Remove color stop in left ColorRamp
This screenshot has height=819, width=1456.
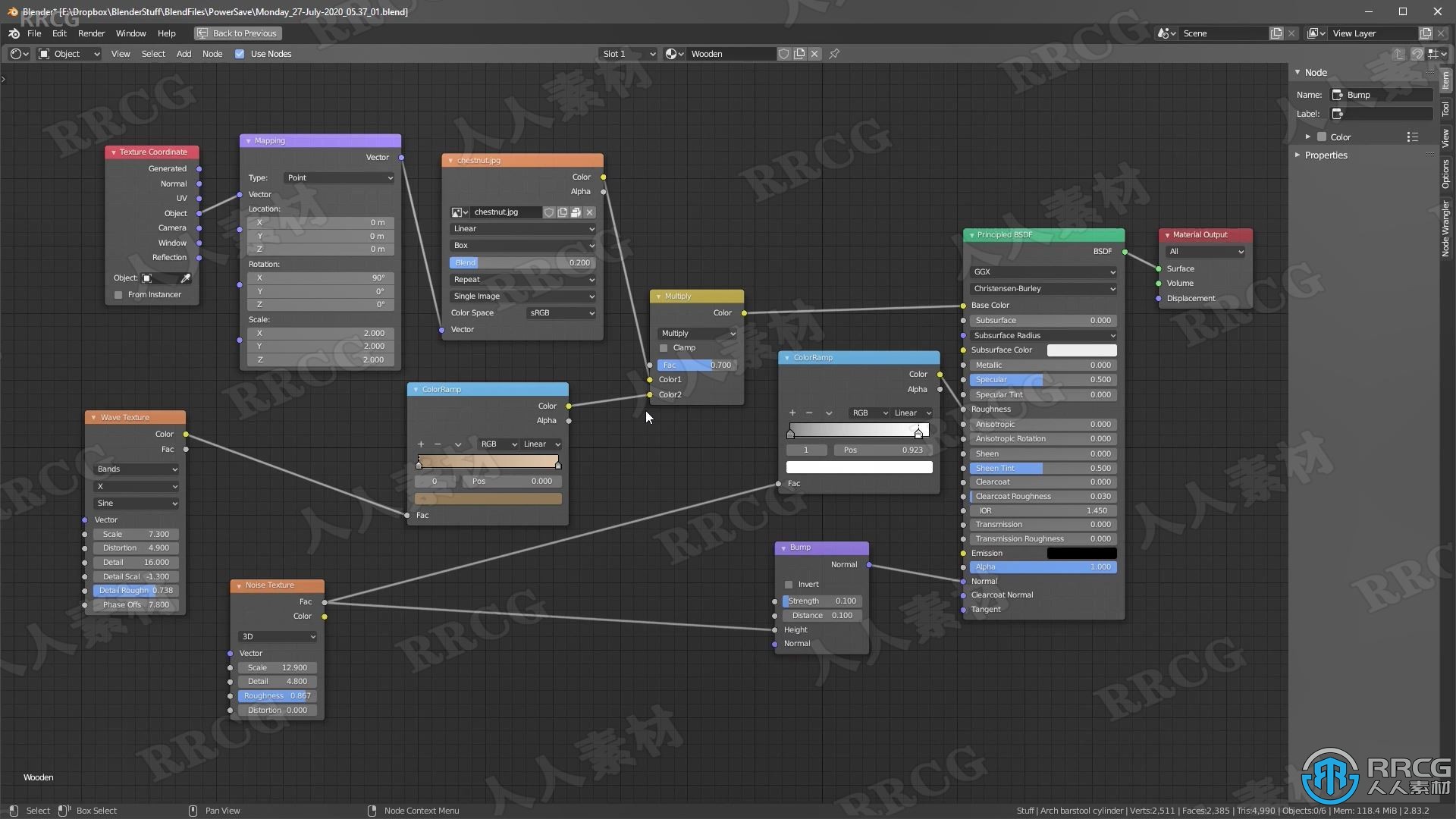tap(438, 444)
